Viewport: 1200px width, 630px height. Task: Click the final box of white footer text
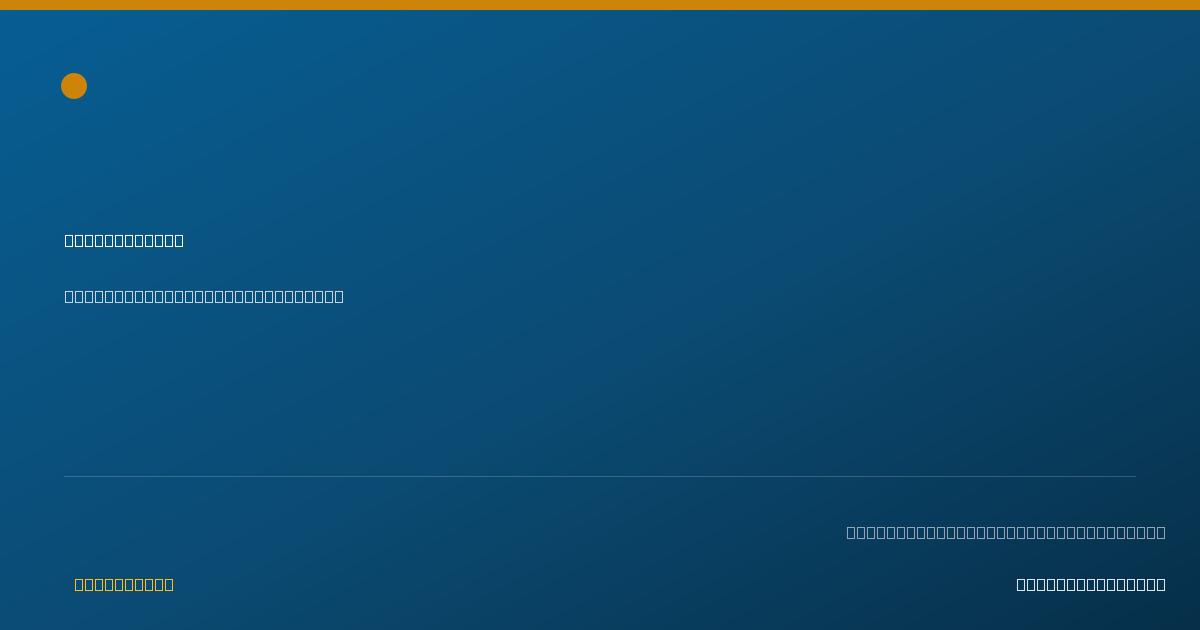(x=1161, y=584)
